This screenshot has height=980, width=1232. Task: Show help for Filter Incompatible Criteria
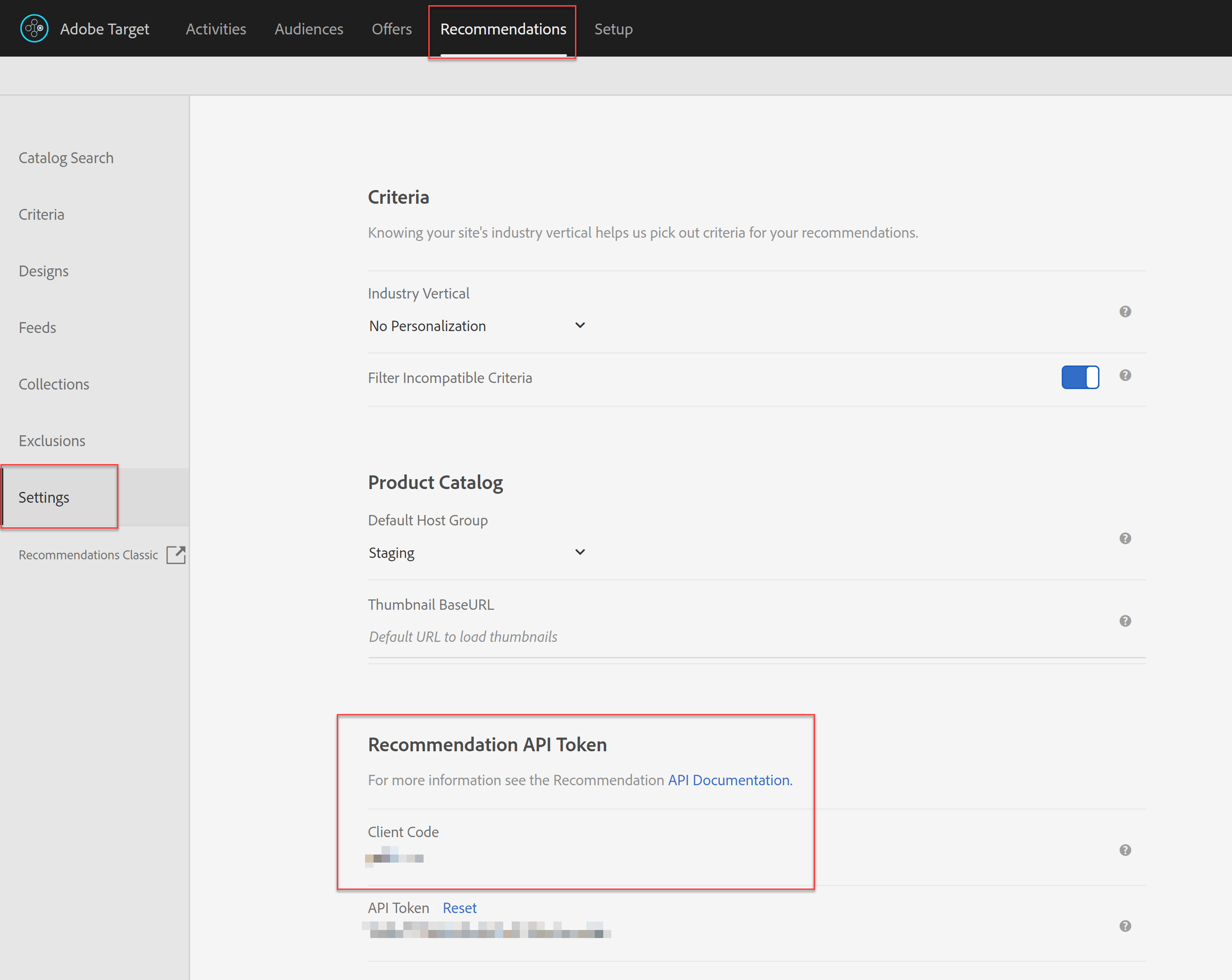[x=1124, y=375]
